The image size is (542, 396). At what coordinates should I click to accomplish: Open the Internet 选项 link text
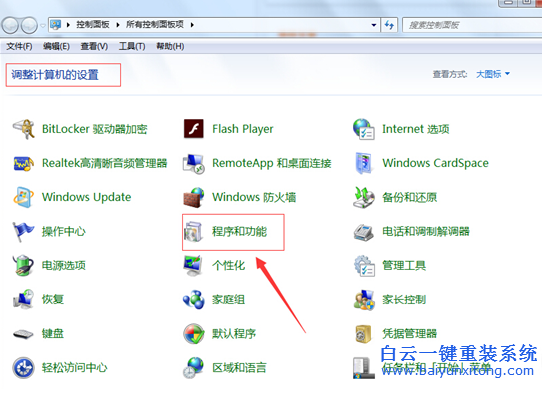415,129
